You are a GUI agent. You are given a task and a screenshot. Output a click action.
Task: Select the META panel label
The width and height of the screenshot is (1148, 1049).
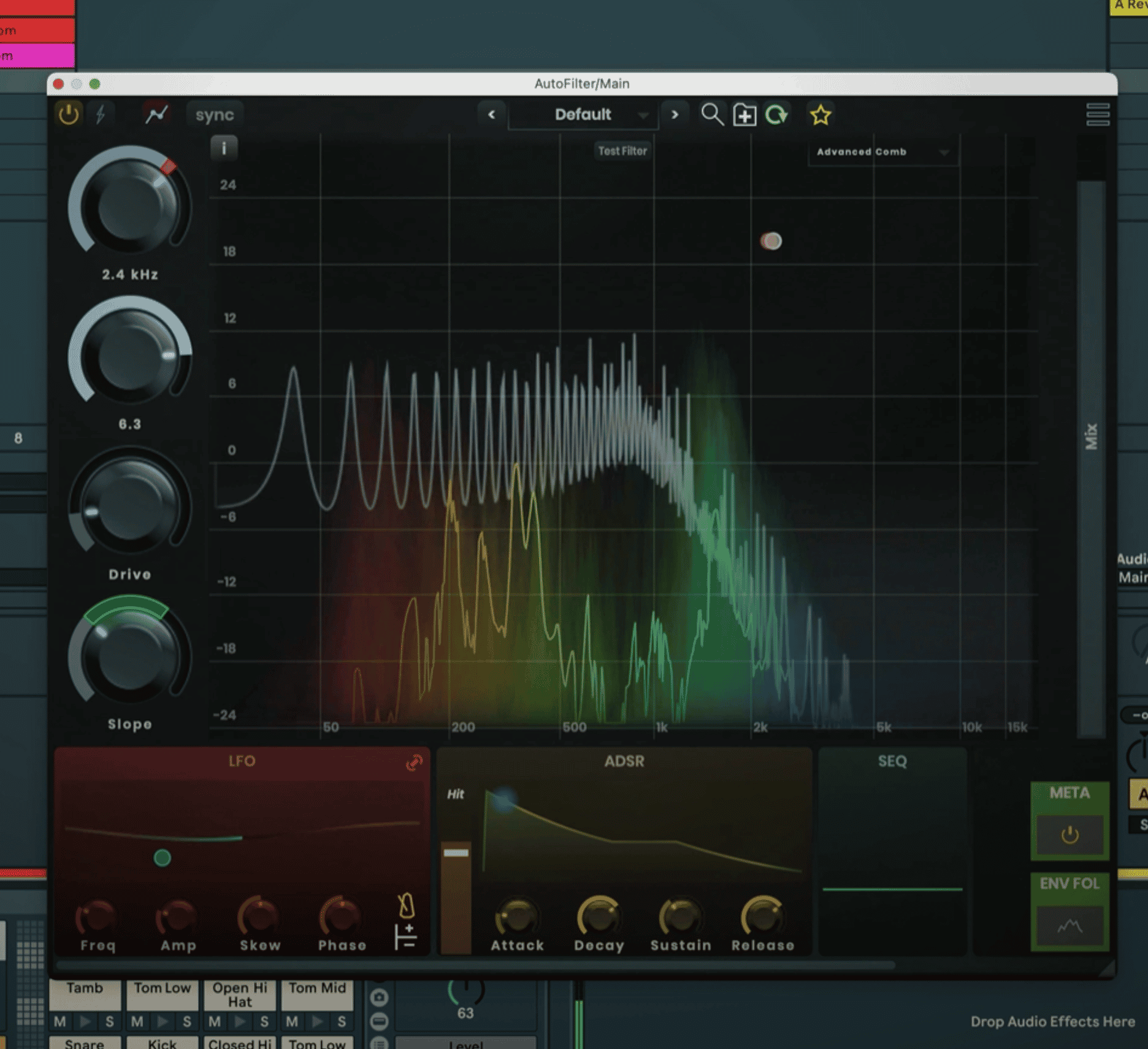(1070, 793)
